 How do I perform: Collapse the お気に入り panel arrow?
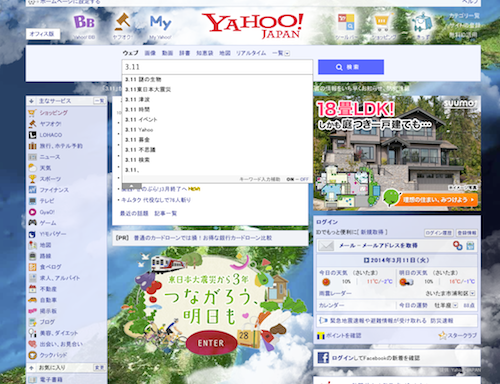tap(31, 368)
